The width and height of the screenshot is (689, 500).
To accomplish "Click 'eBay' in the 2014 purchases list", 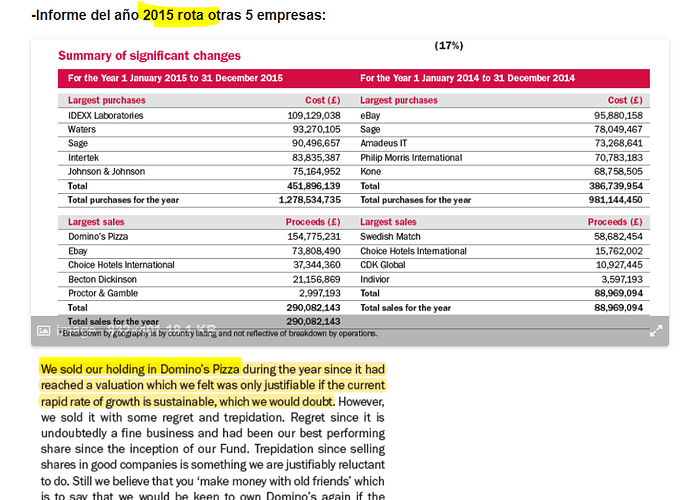I will coord(370,116).
